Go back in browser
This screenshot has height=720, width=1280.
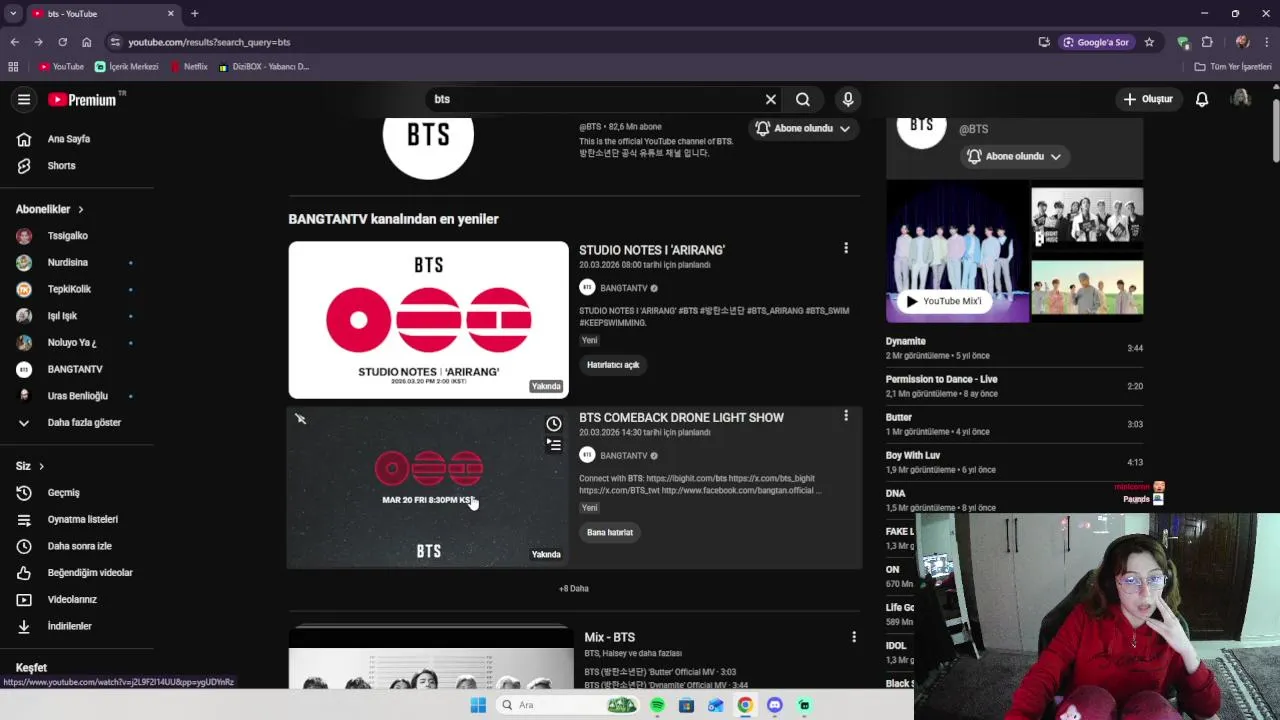[x=14, y=42]
